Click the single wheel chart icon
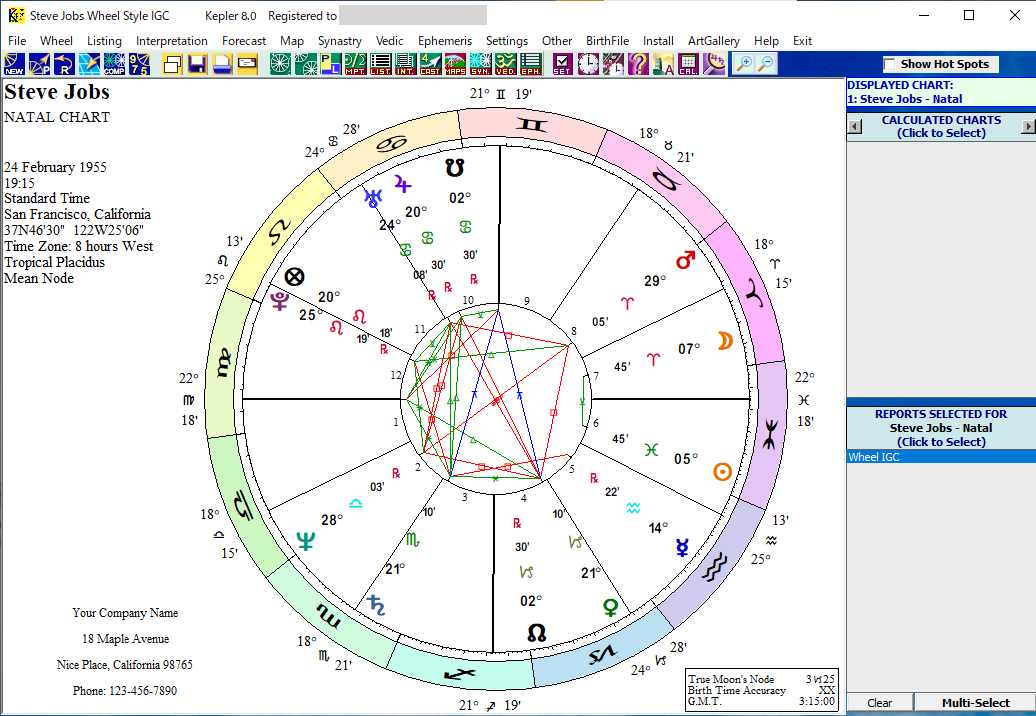Viewport: 1036px width, 716px height. (280, 64)
